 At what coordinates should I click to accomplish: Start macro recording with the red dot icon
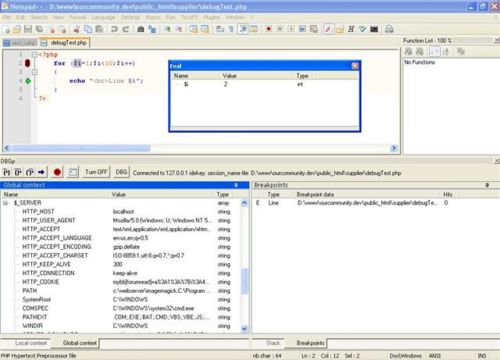pyautogui.click(x=268, y=29)
